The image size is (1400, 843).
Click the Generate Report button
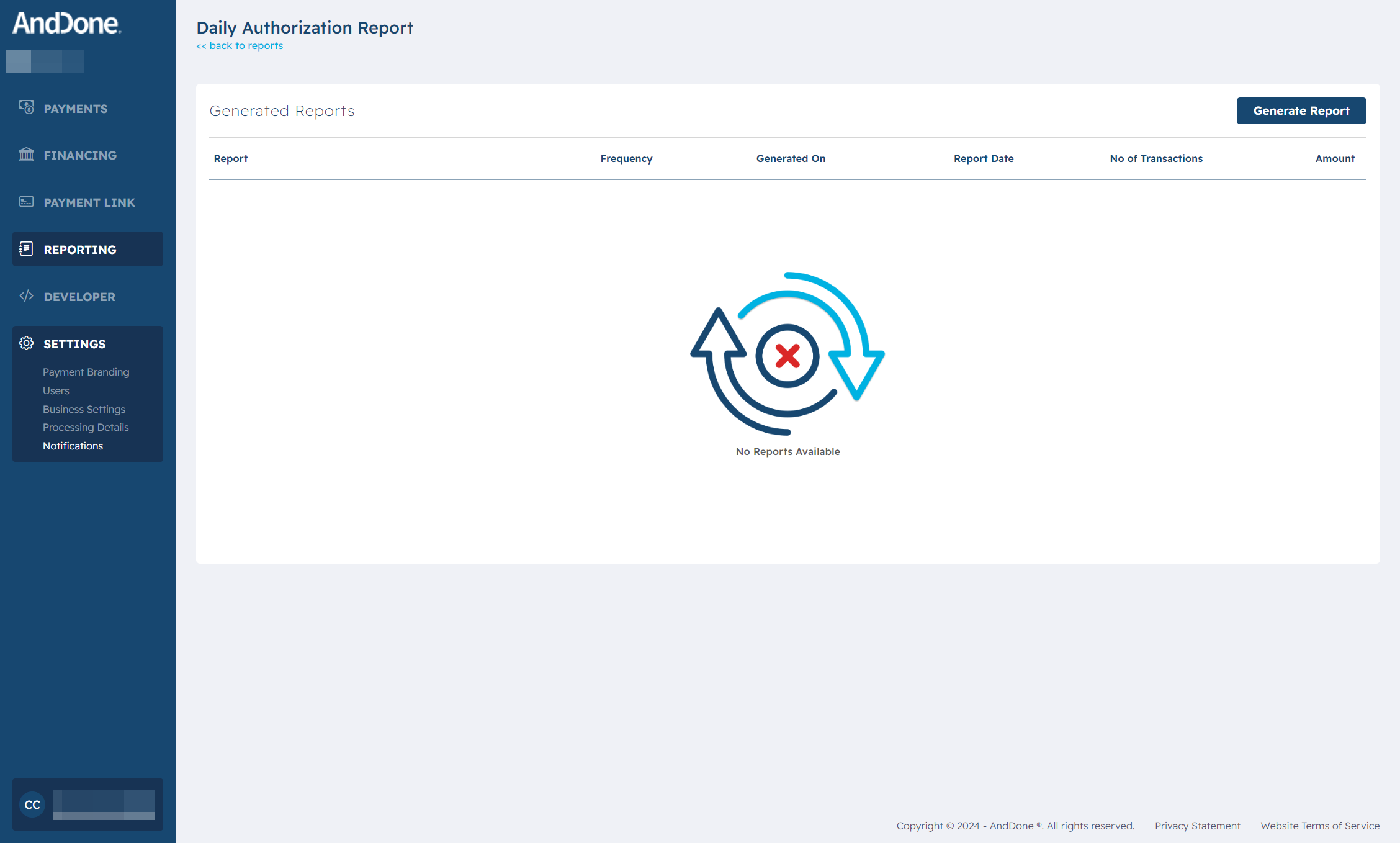click(x=1302, y=111)
